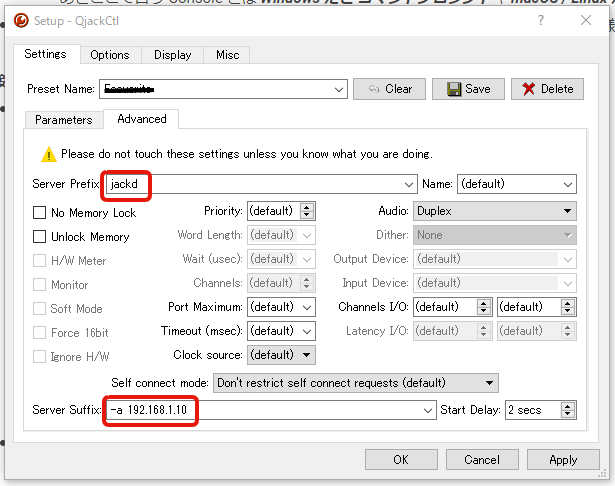Open the Self connect mode dropdown
This screenshot has height=486, width=615.
click(x=356, y=383)
